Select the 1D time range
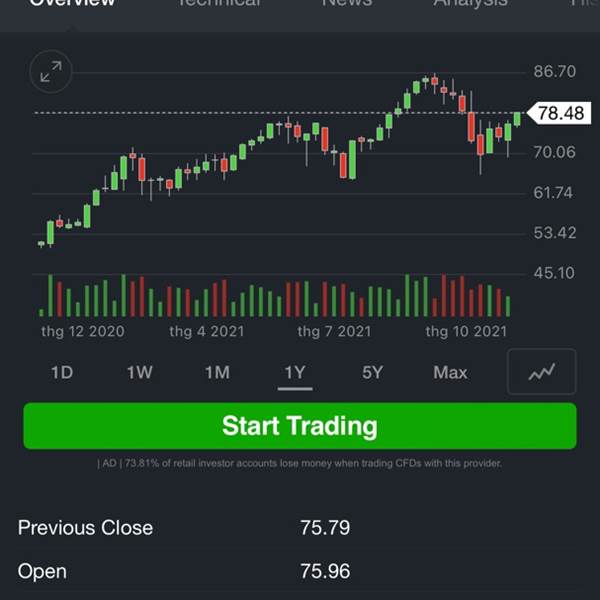600x600 pixels. click(x=62, y=372)
